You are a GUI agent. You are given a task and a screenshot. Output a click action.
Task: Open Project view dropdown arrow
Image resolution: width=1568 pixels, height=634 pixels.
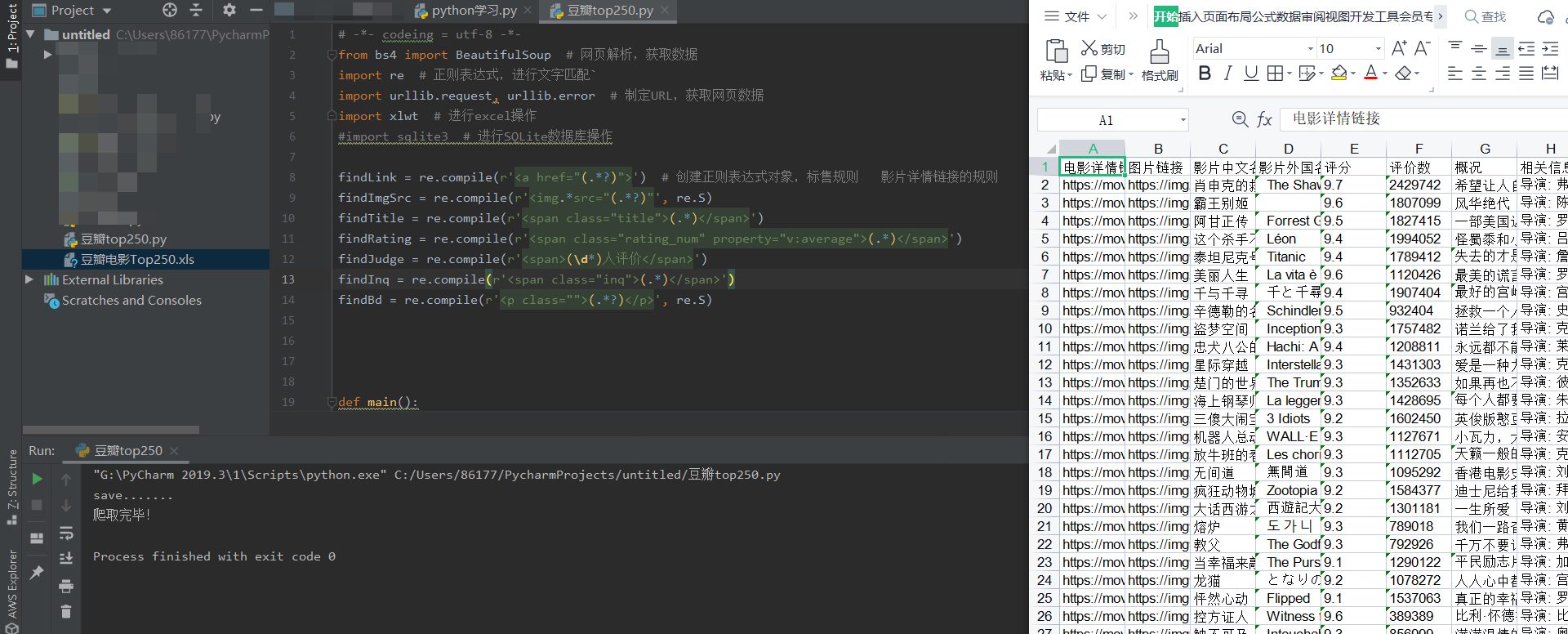click(x=107, y=11)
